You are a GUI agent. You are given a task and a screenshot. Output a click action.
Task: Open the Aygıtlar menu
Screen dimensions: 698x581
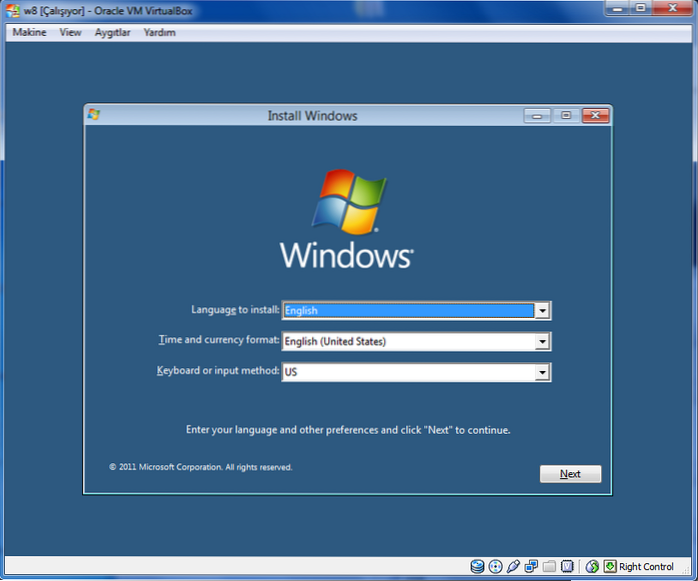click(x=112, y=32)
